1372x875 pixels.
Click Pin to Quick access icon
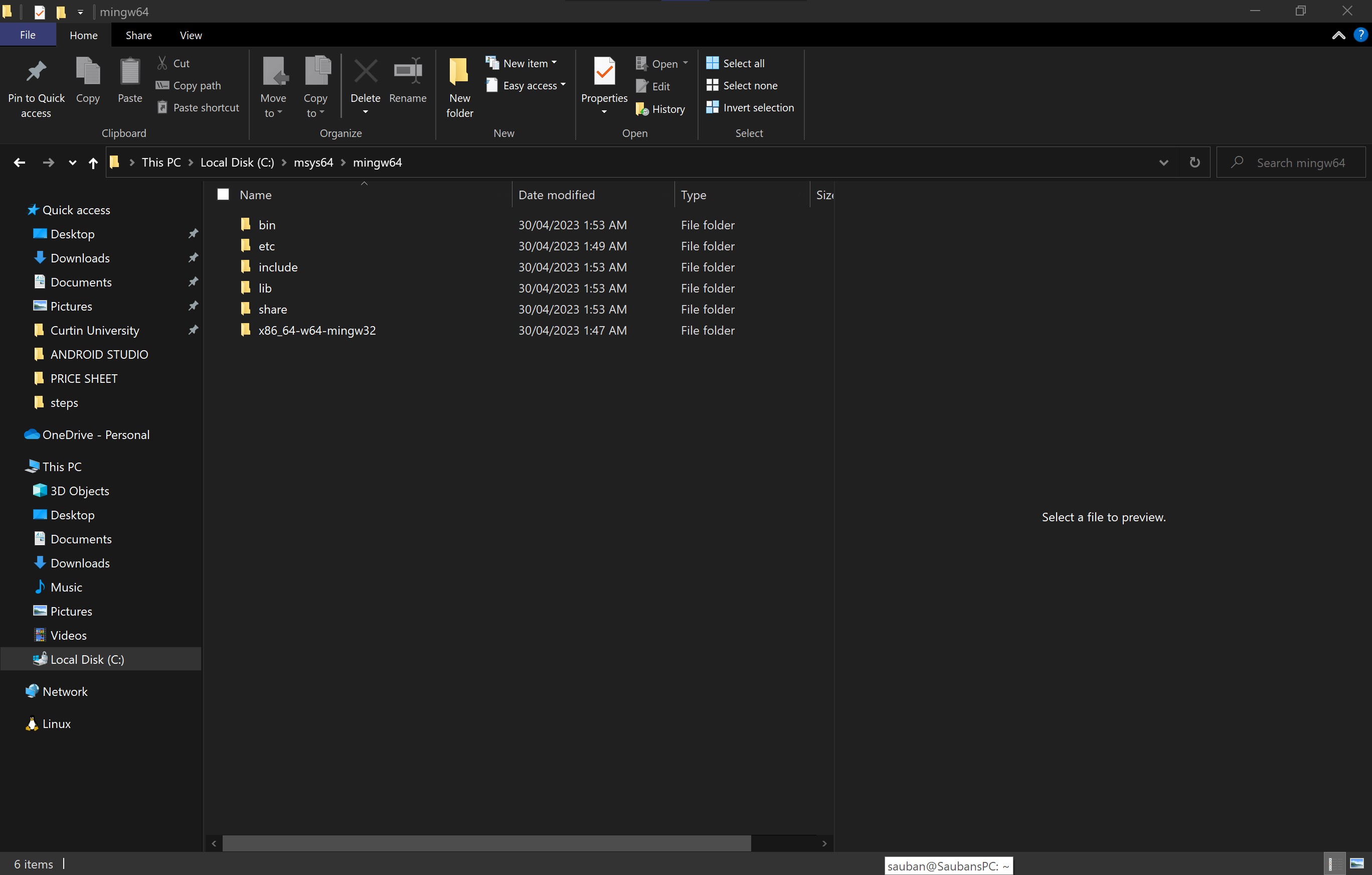(36, 72)
